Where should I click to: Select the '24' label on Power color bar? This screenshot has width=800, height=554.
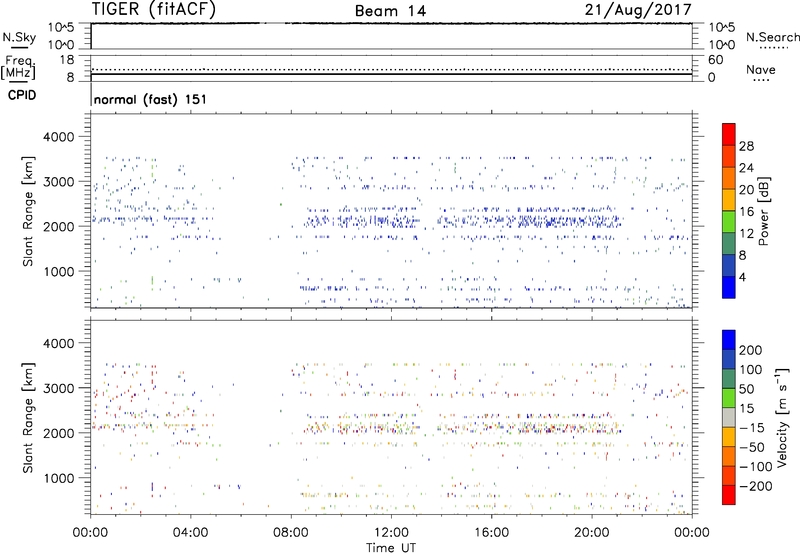point(746,168)
